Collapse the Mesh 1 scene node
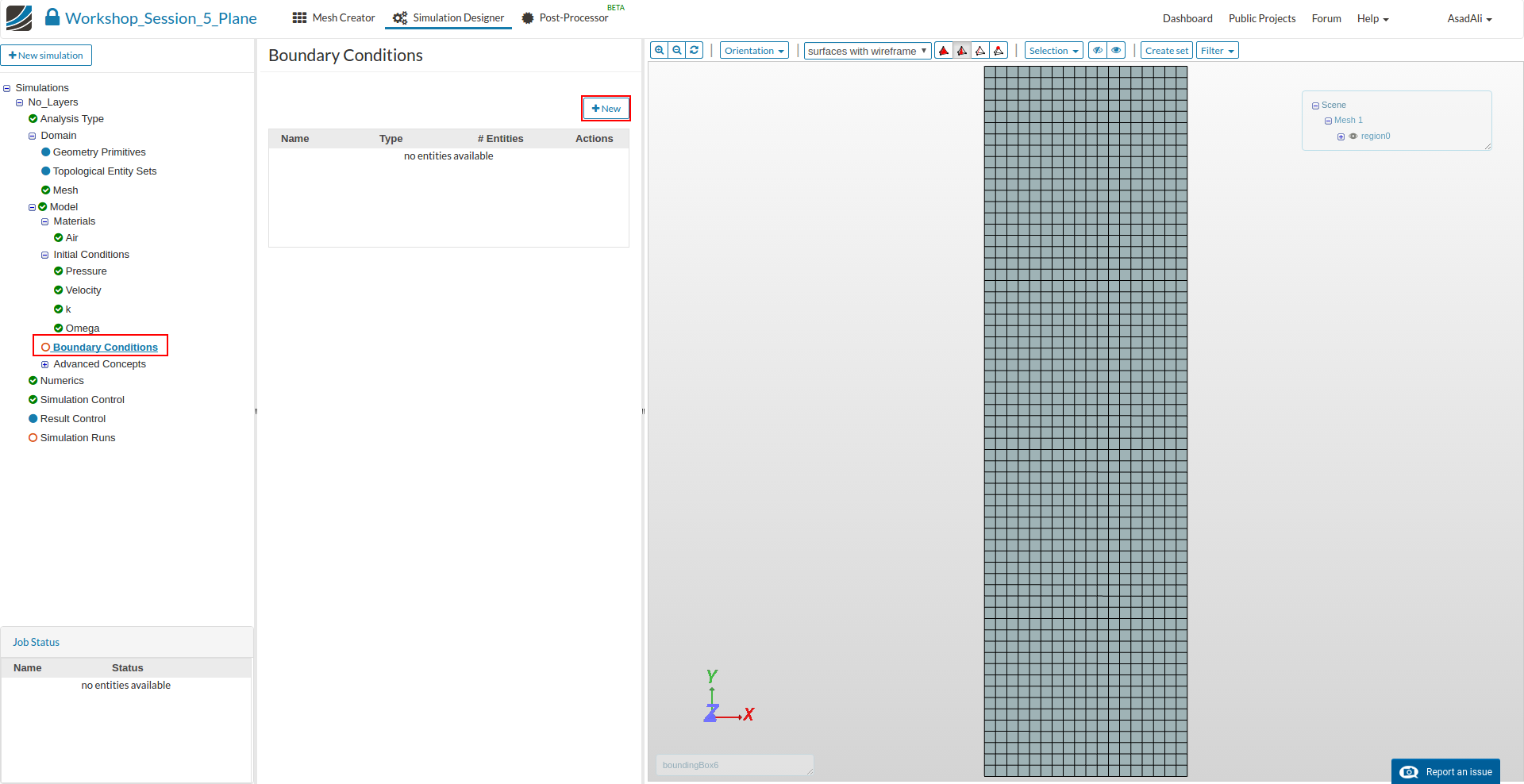The image size is (1524, 784). pos(1328,121)
